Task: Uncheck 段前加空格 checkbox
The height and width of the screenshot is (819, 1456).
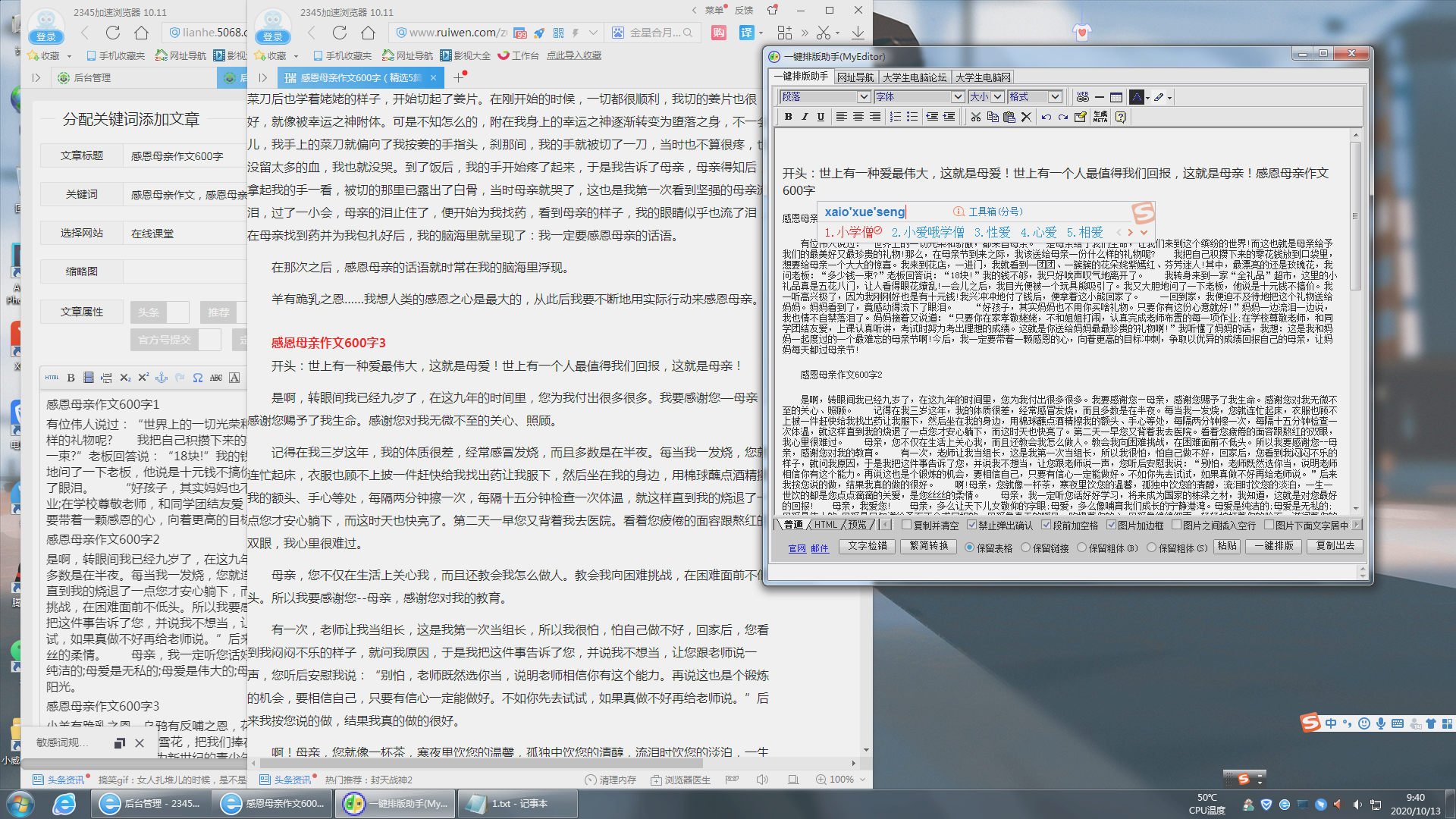Action: (x=1046, y=525)
